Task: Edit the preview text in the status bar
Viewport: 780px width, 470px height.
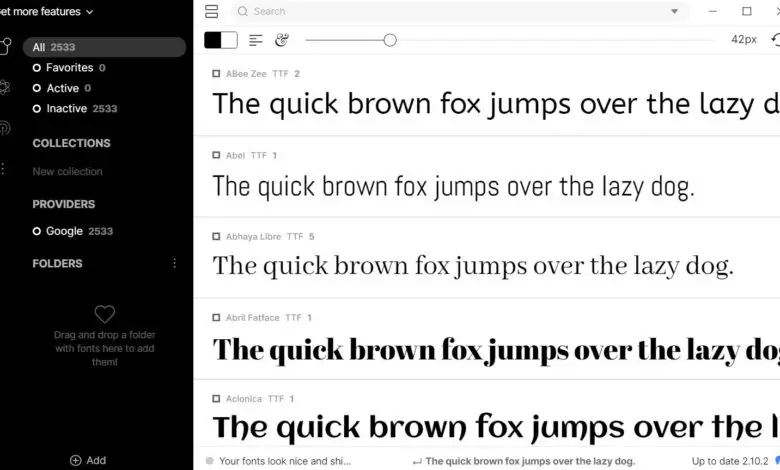Action: coord(530,462)
